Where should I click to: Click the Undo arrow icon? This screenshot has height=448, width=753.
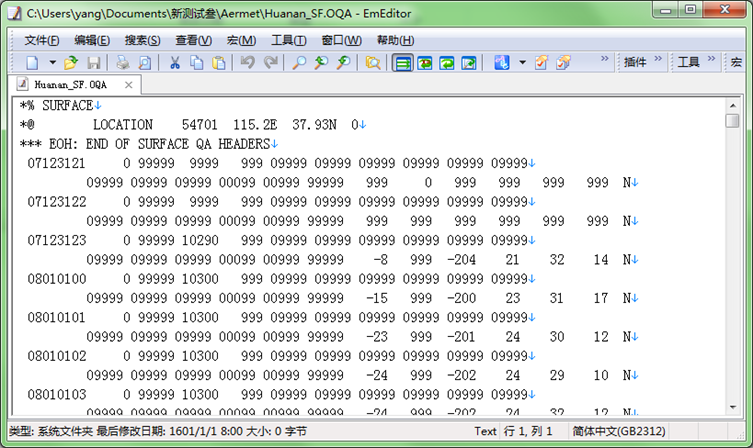coord(247,62)
